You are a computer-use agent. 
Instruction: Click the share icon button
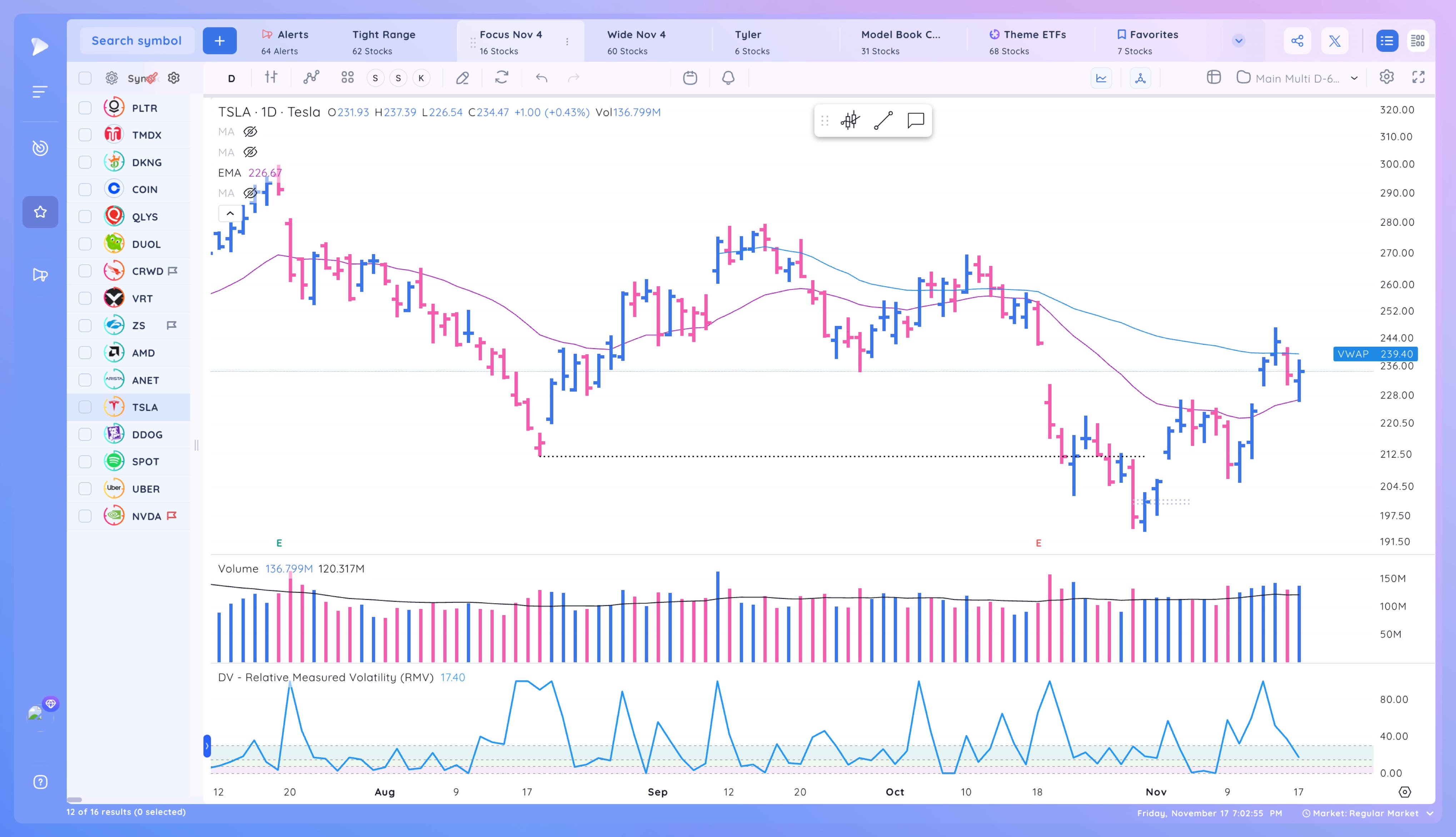click(x=1297, y=41)
